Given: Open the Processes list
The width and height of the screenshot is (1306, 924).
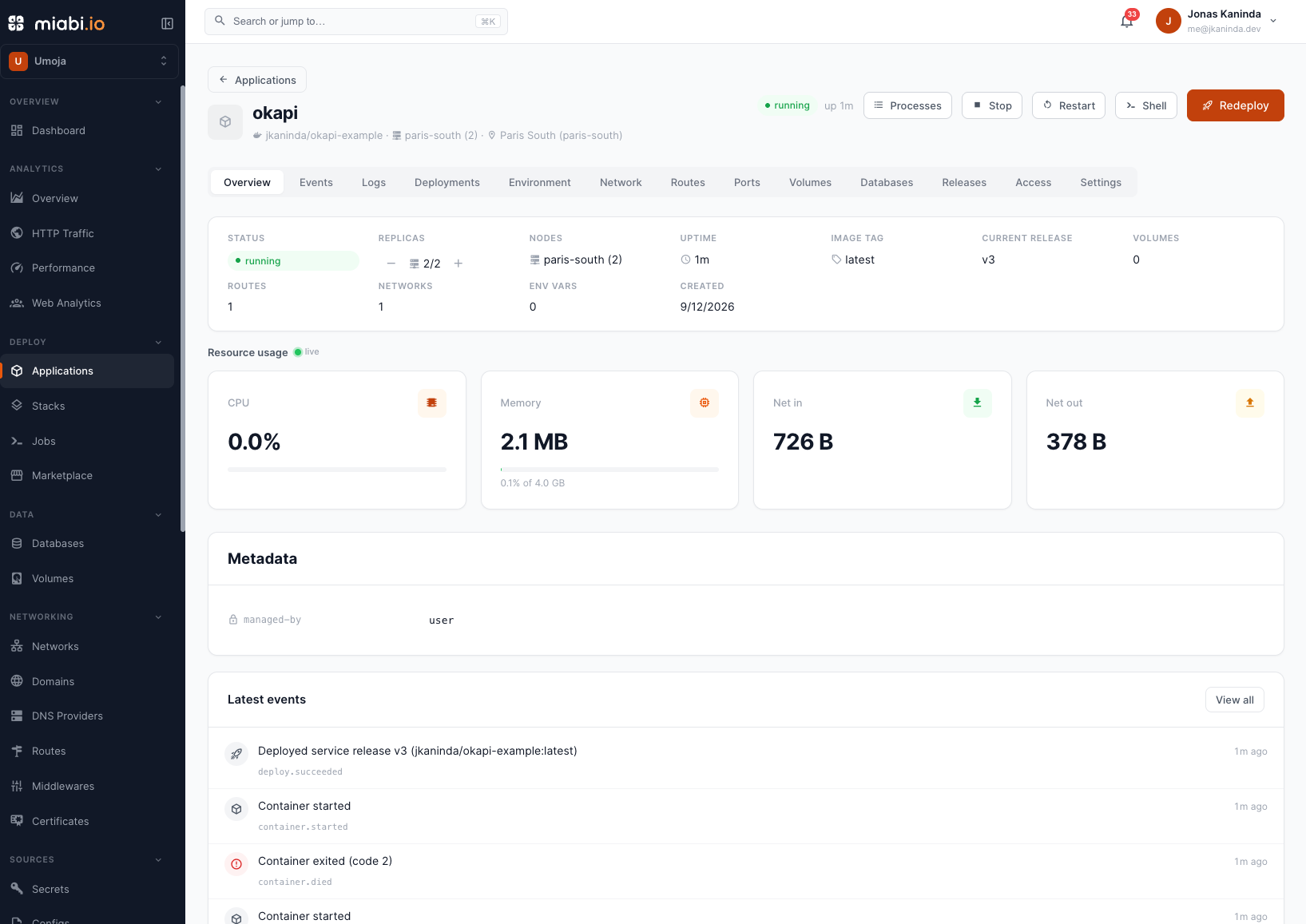Looking at the screenshot, I should (x=907, y=105).
